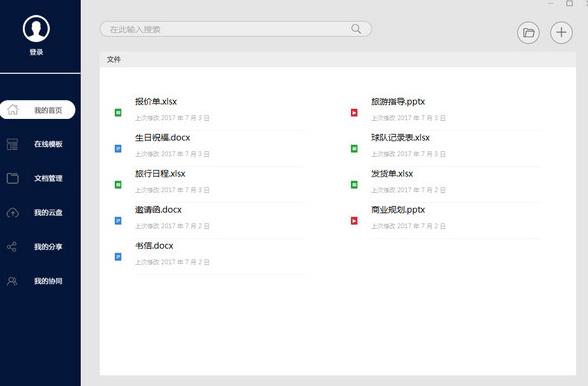Click the 登录 login label
This screenshot has height=386, width=588.
point(36,52)
